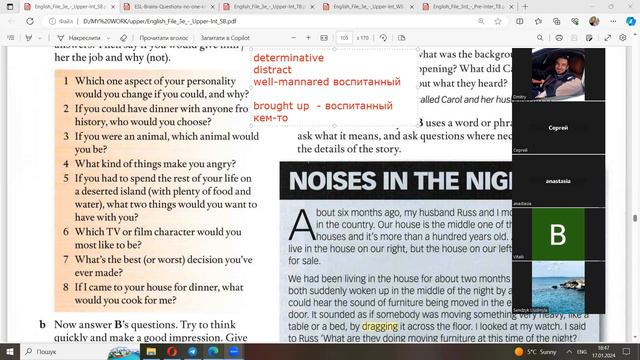Open Collections panel

click(x=557, y=21)
